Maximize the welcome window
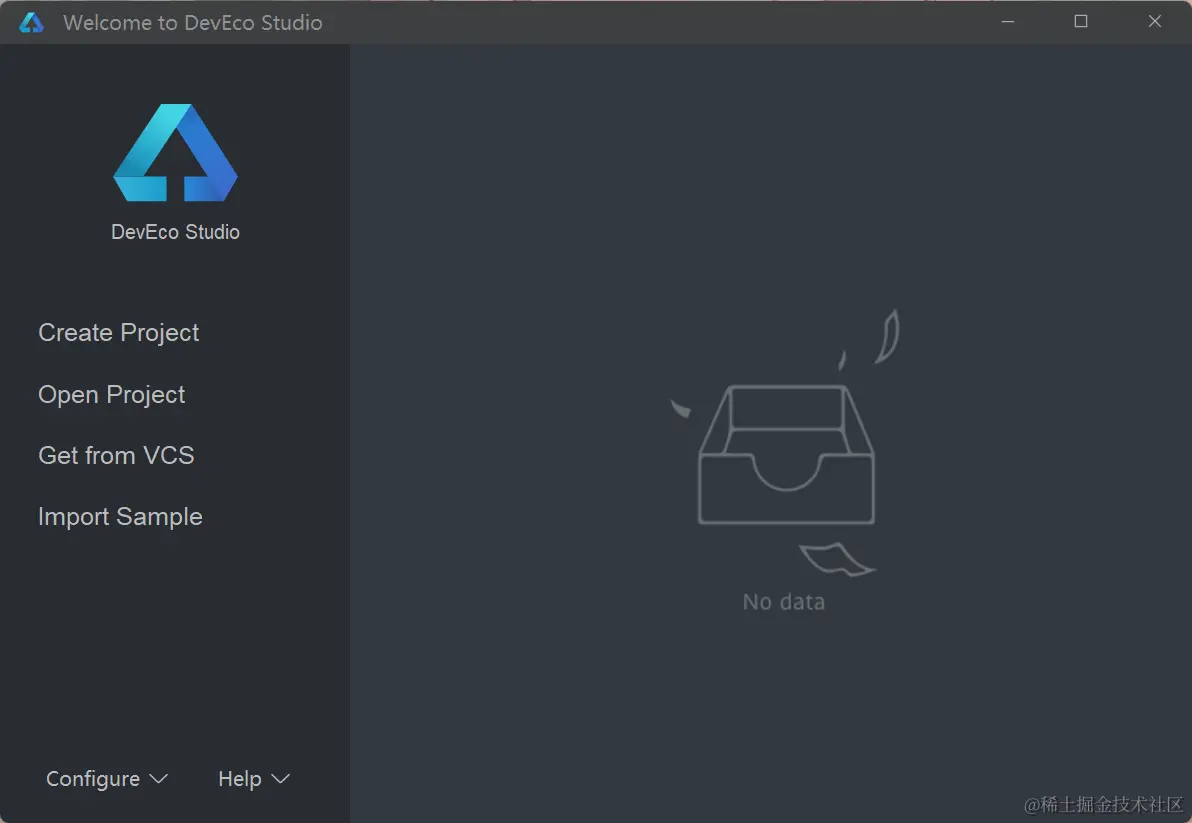This screenshot has height=823, width=1192. (x=1081, y=22)
